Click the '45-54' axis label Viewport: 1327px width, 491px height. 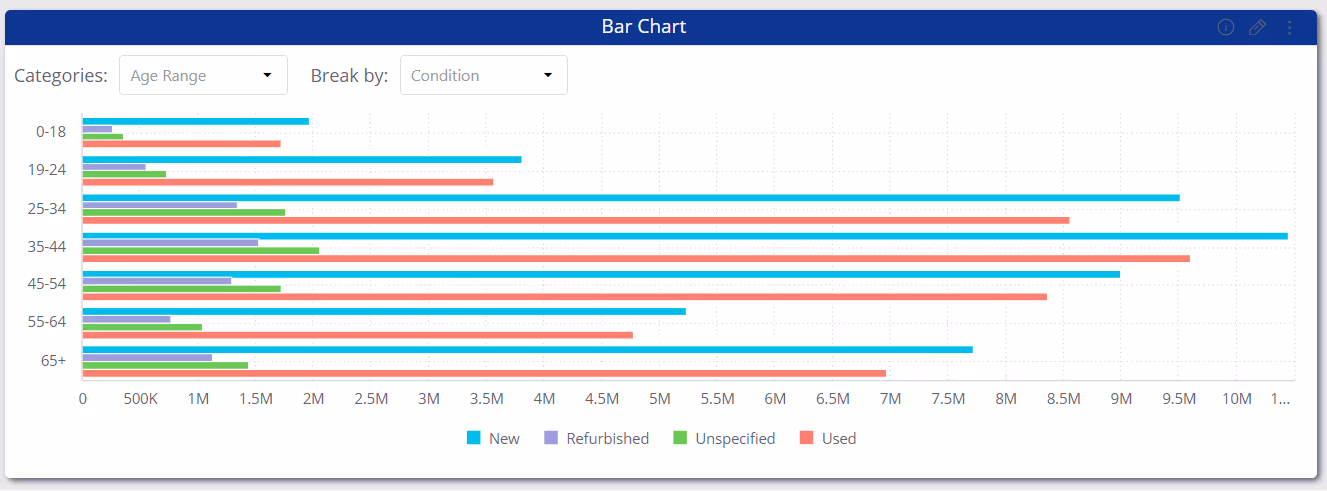click(x=47, y=284)
